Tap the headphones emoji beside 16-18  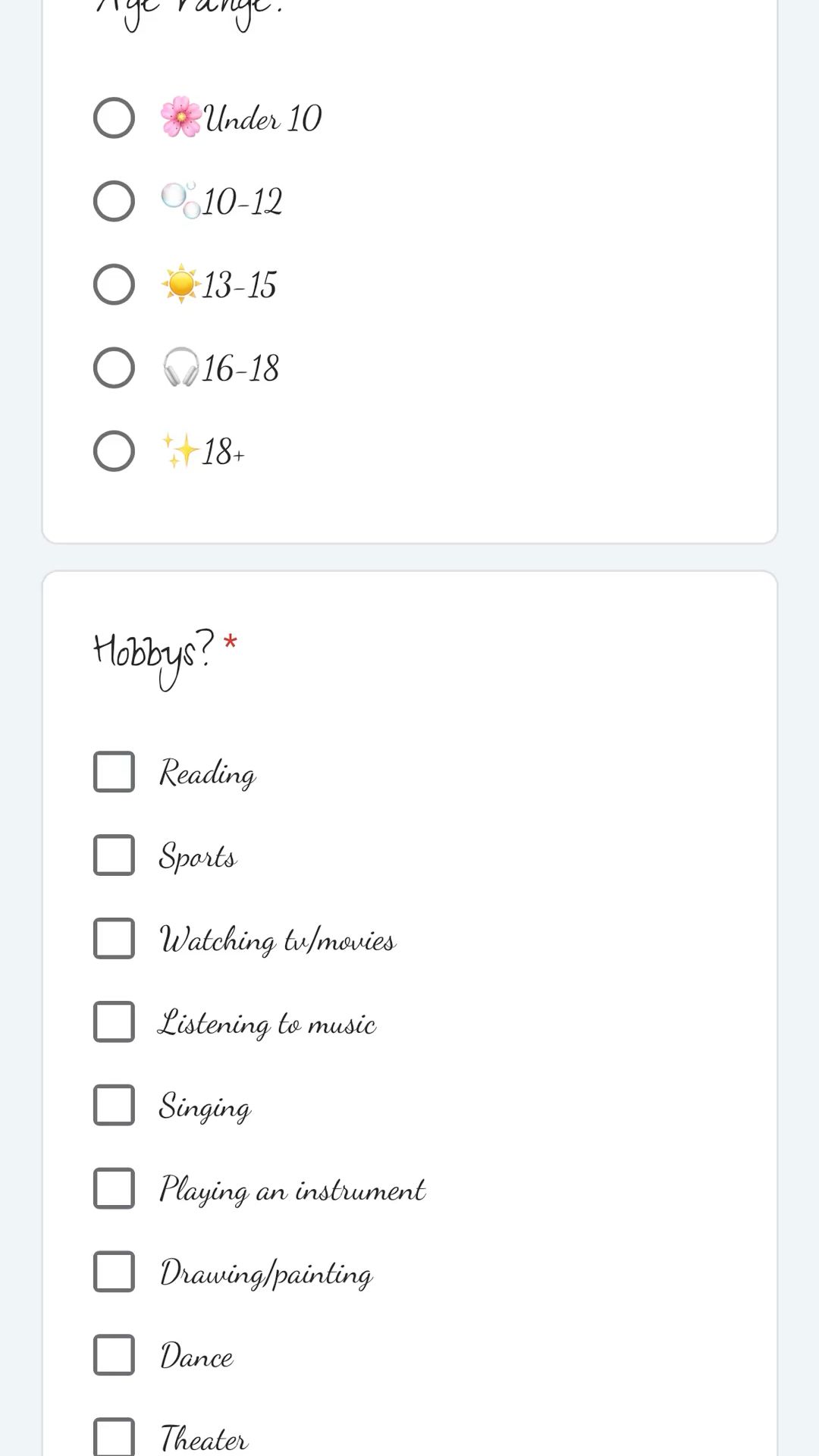pyautogui.click(x=180, y=368)
